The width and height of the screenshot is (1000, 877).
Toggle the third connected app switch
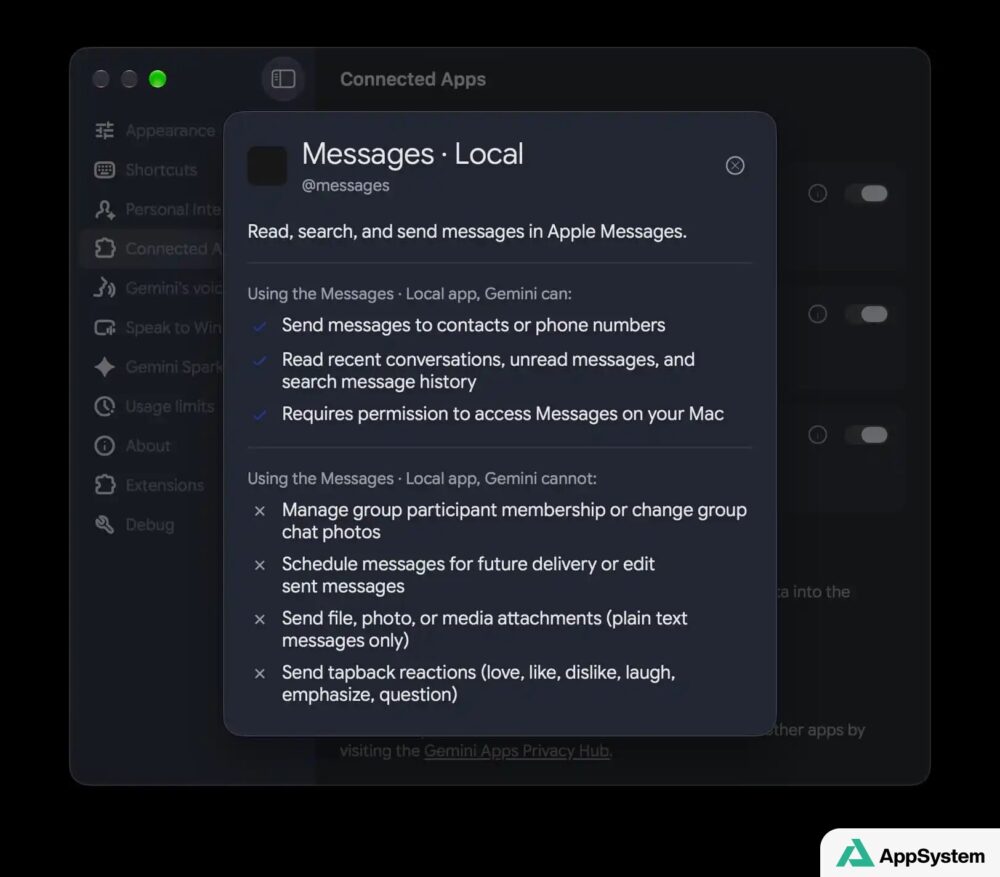867,435
